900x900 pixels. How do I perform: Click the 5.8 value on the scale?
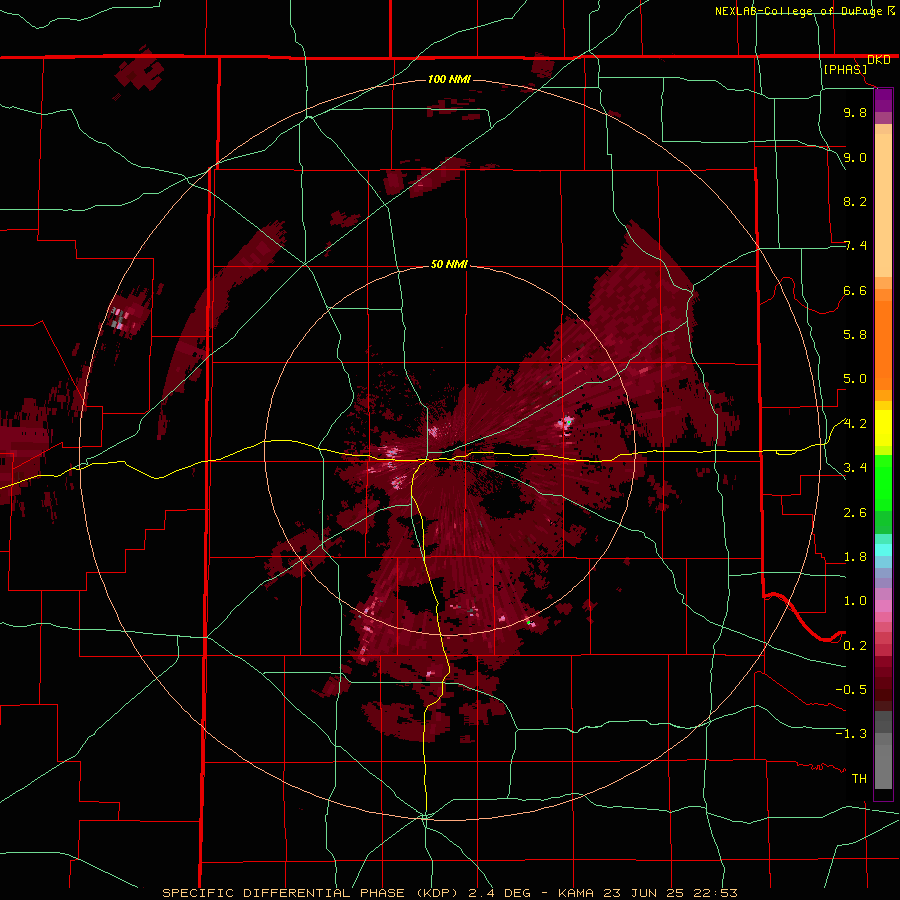point(855,335)
